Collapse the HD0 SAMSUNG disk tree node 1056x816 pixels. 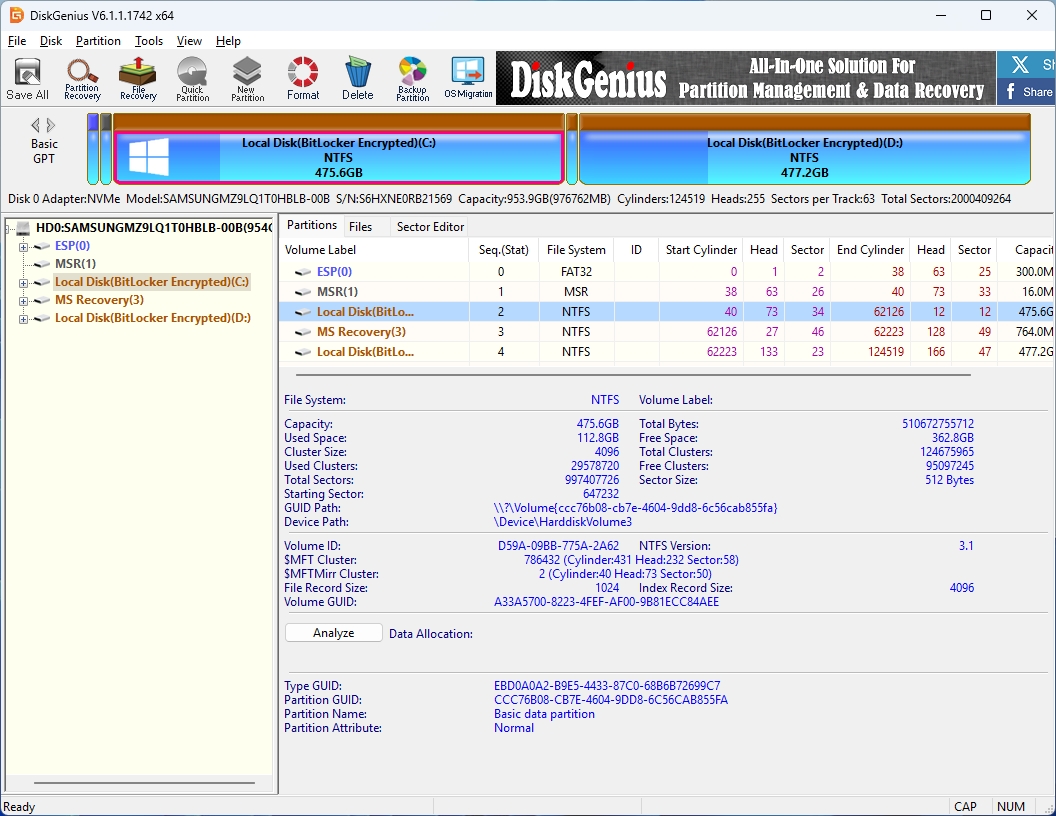[9, 229]
